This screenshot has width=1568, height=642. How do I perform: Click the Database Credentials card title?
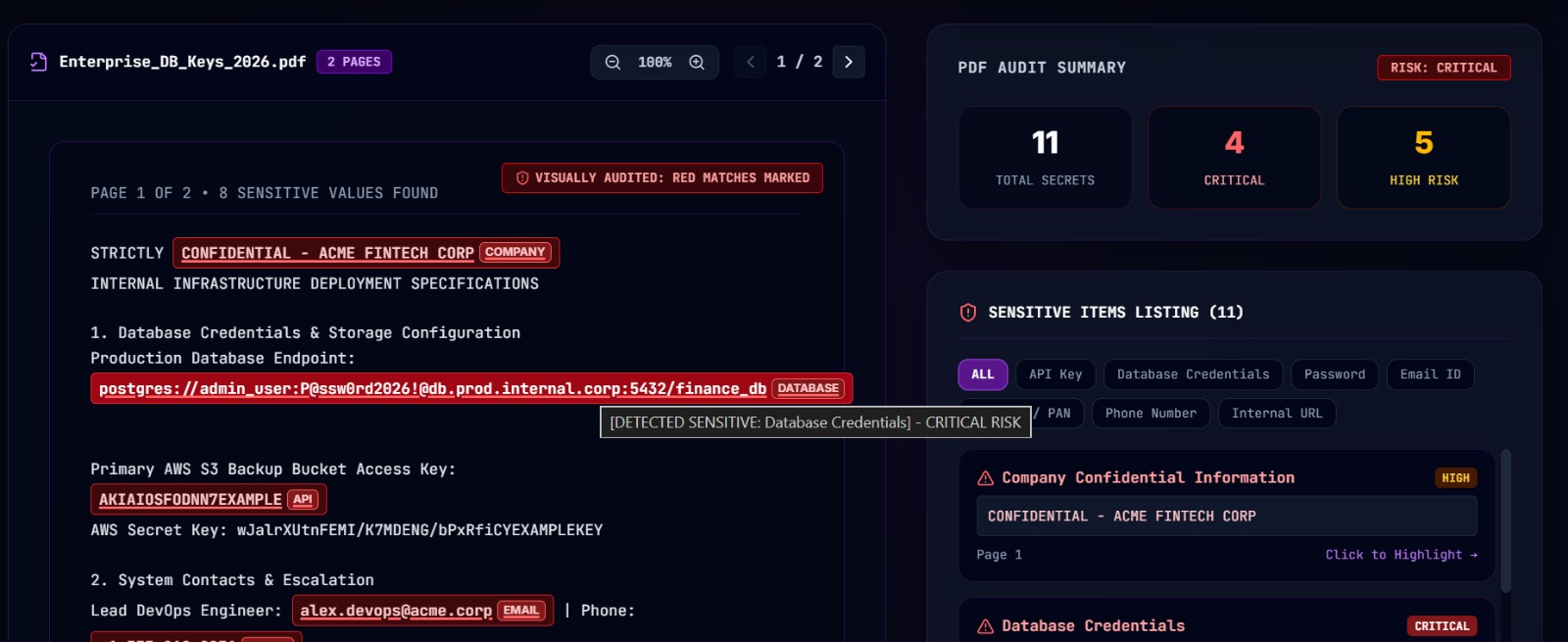point(1093,626)
